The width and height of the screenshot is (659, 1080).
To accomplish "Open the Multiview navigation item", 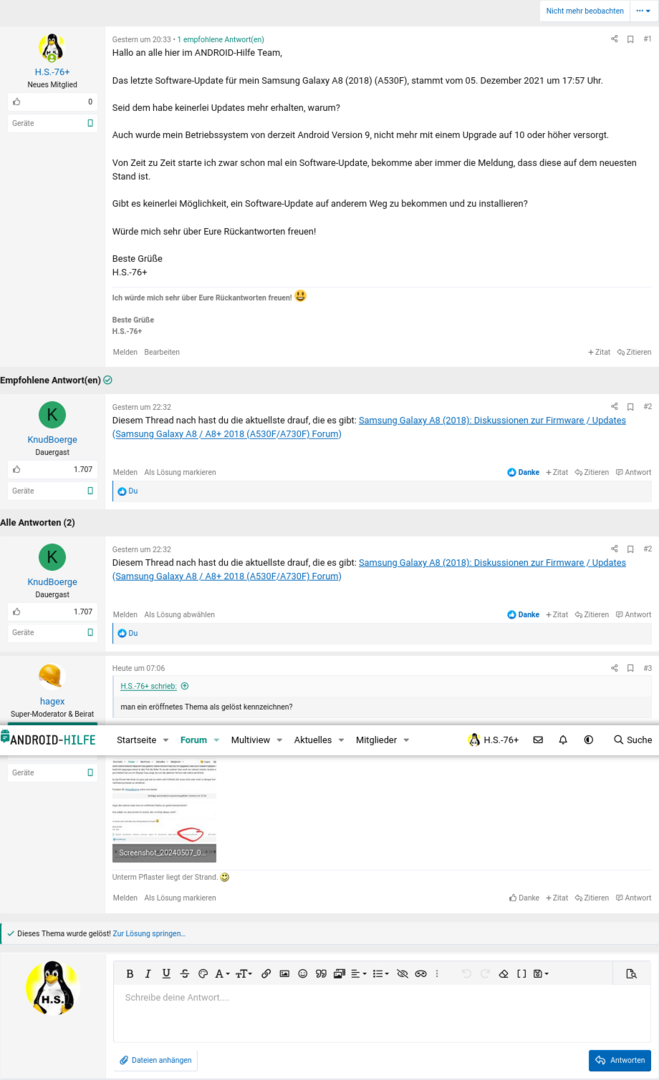I will coord(250,740).
